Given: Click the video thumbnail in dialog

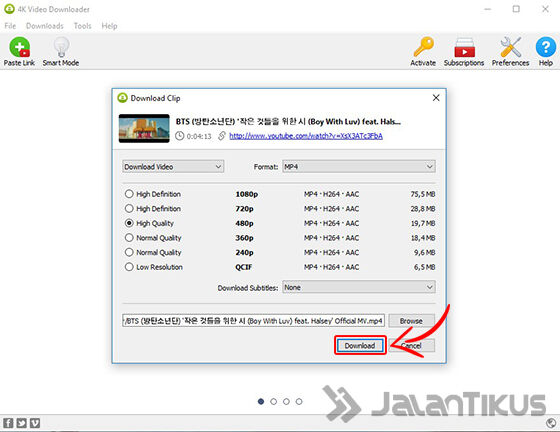Looking at the screenshot, I should click(144, 129).
